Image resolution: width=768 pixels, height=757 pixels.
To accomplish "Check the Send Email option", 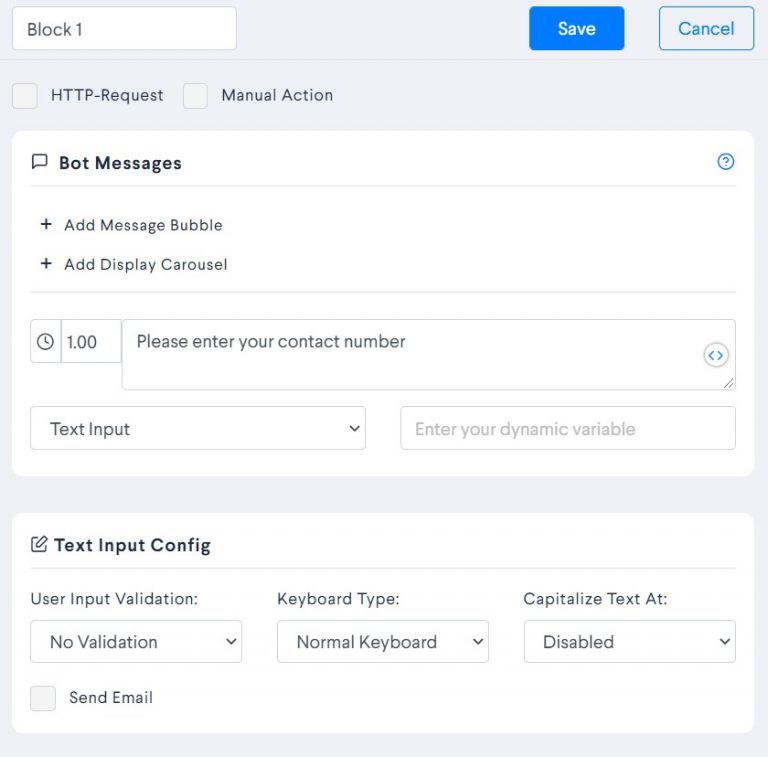I will (x=43, y=698).
